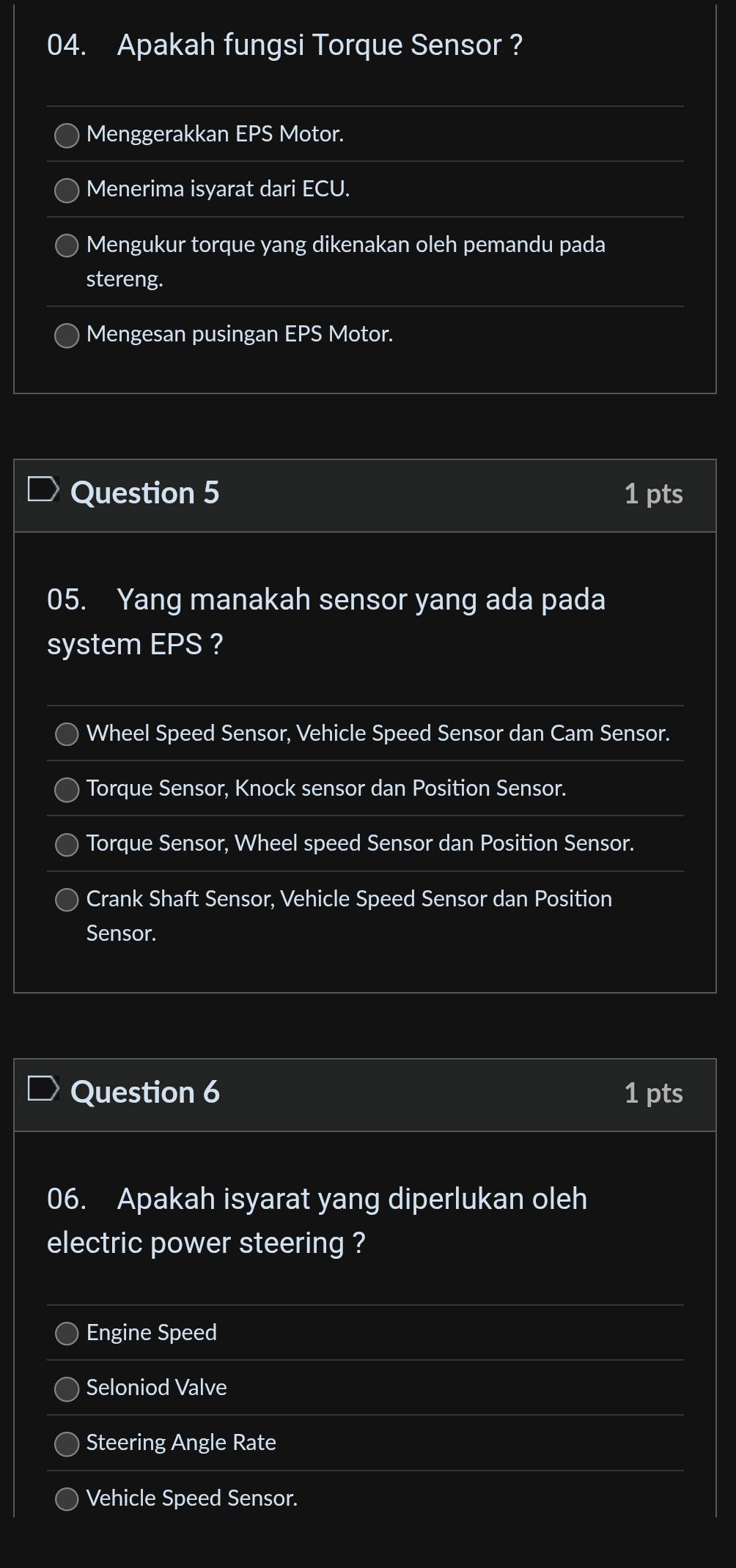The width and height of the screenshot is (736, 1568).
Task: Click question text "Yang manakah sensor yang ada"
Action: (361, 600)
